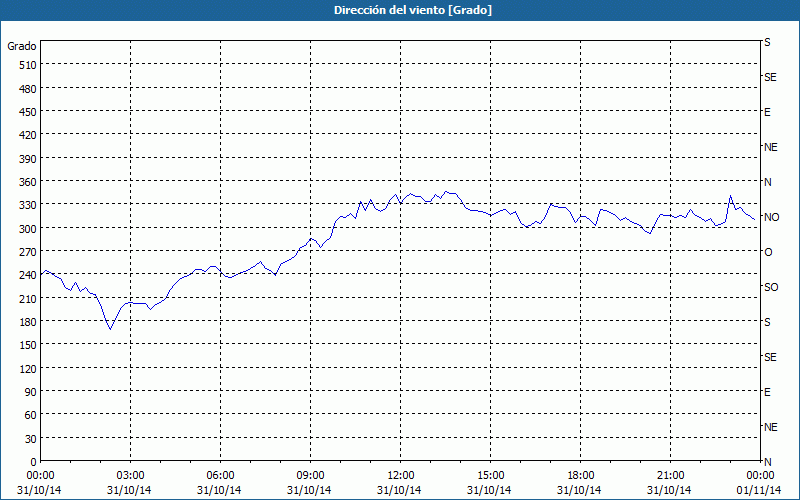This screenshot has width=800, height=500.
Task: Select the 15:00 time label
Action: pyautogui.click(x=490, y=476)
